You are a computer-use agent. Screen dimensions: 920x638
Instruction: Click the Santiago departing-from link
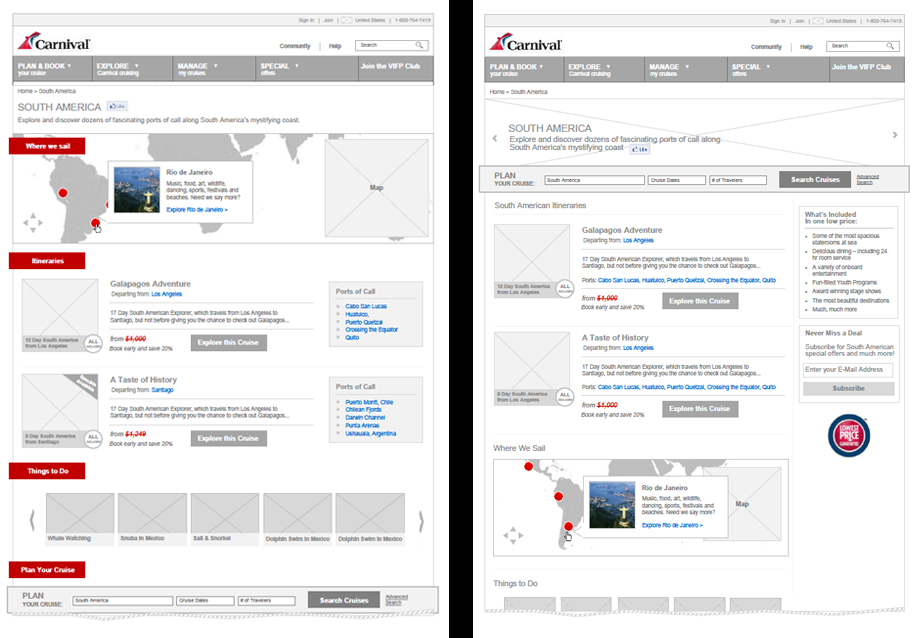[x=162, y=390]
